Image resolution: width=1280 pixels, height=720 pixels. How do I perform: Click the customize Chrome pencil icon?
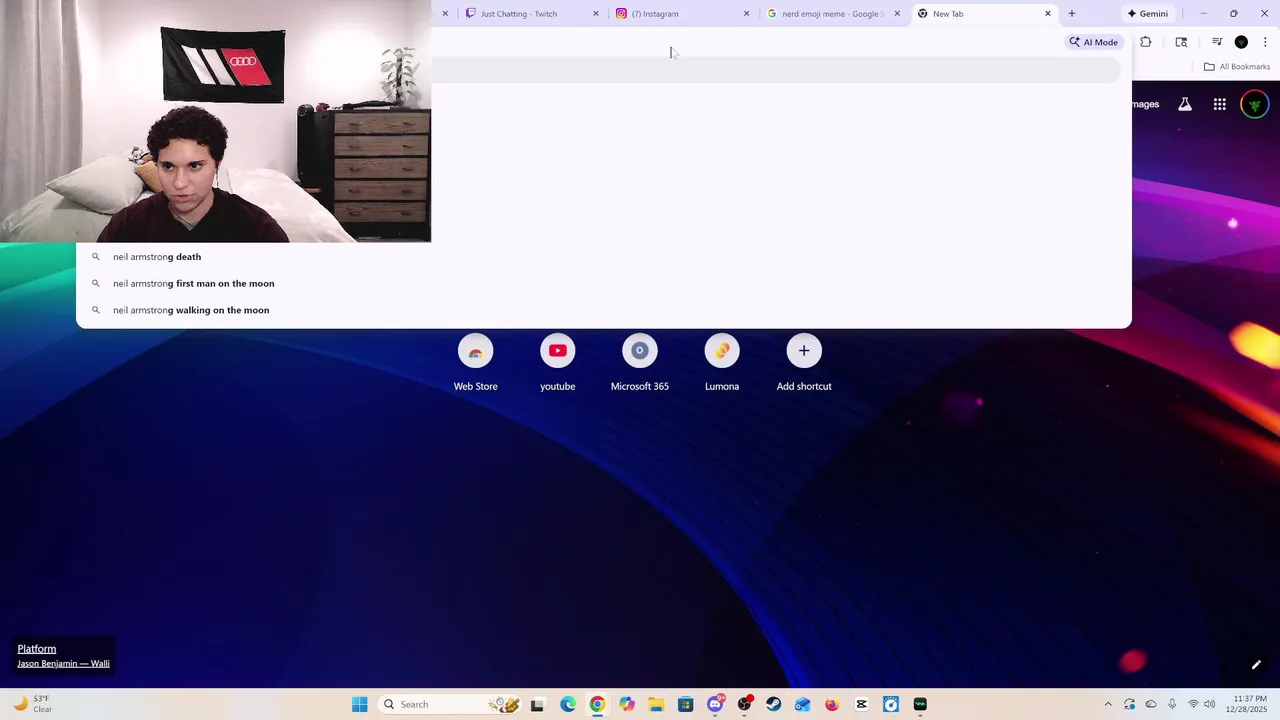(x=1256, y=664)
